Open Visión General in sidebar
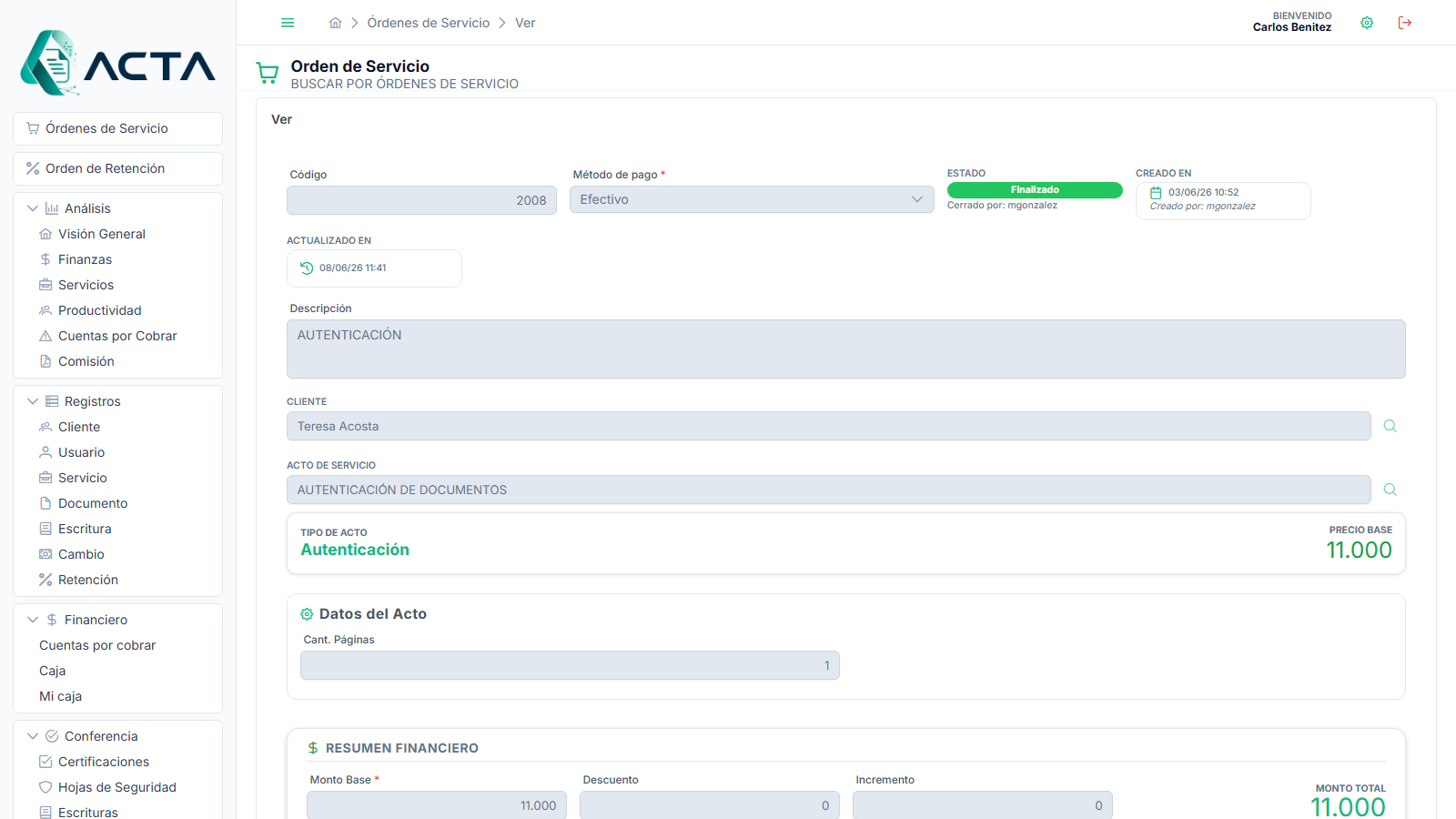The height and width of the screenshot is (819, 1456). (101, 234)
